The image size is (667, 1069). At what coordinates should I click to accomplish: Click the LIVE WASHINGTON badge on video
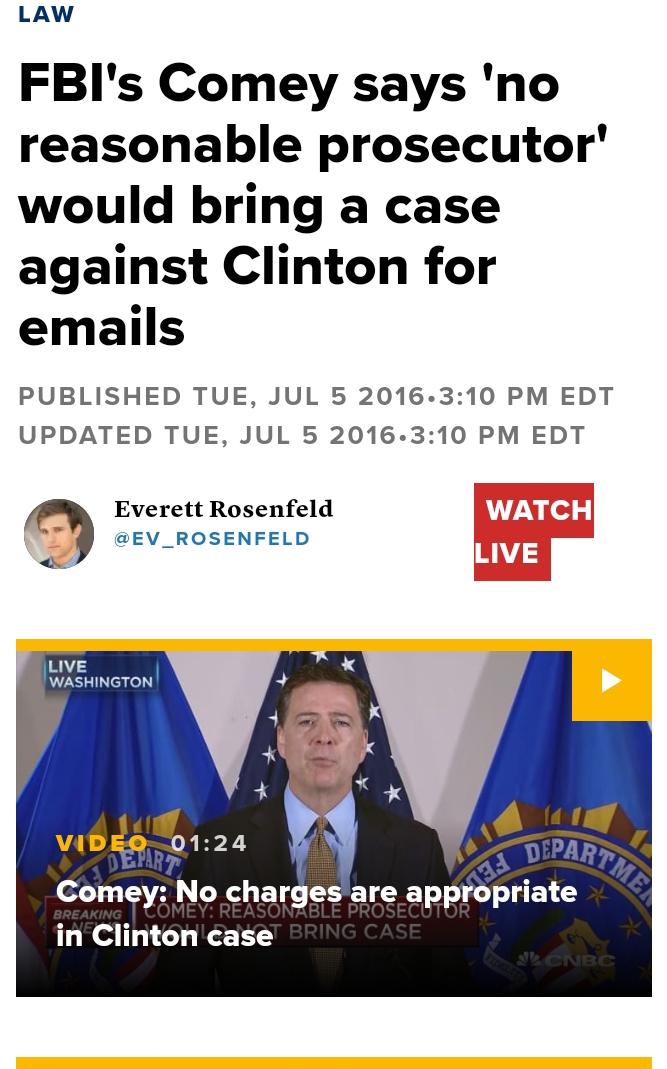[101, 674]
